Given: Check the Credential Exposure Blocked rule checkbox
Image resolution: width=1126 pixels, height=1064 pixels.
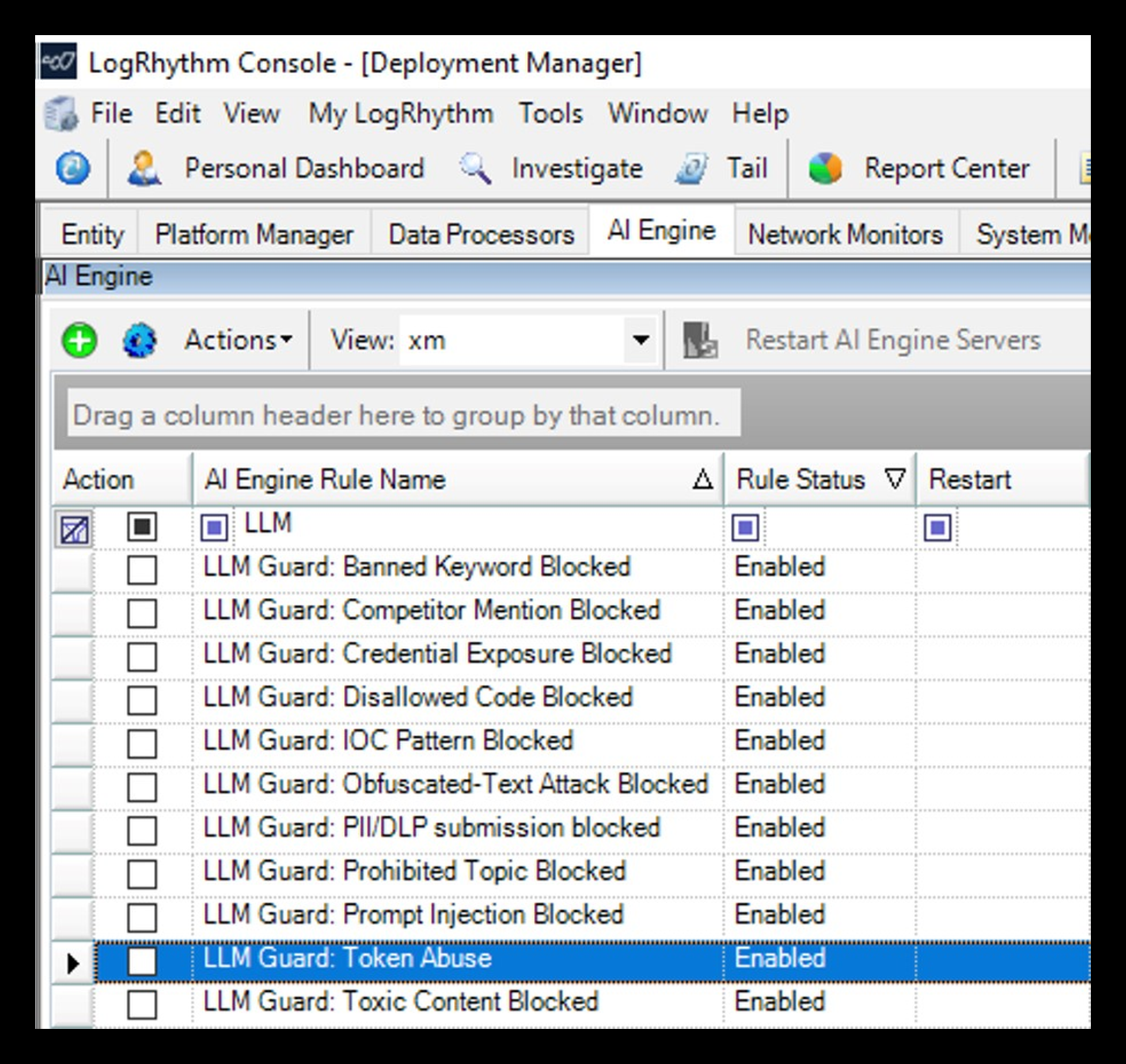Looking at the screenshot, I should coord(142,657).
